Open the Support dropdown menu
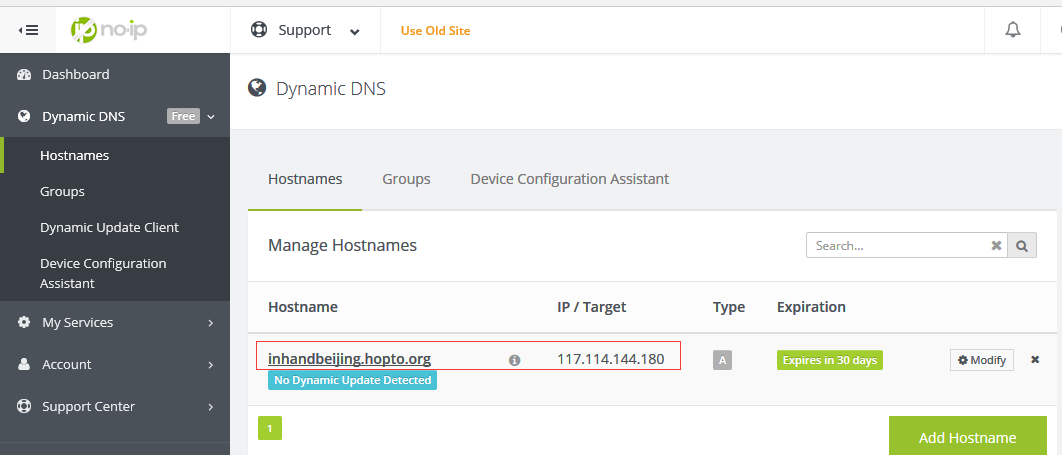Viewport: 1062px width, 455px height. coord(305,30)
